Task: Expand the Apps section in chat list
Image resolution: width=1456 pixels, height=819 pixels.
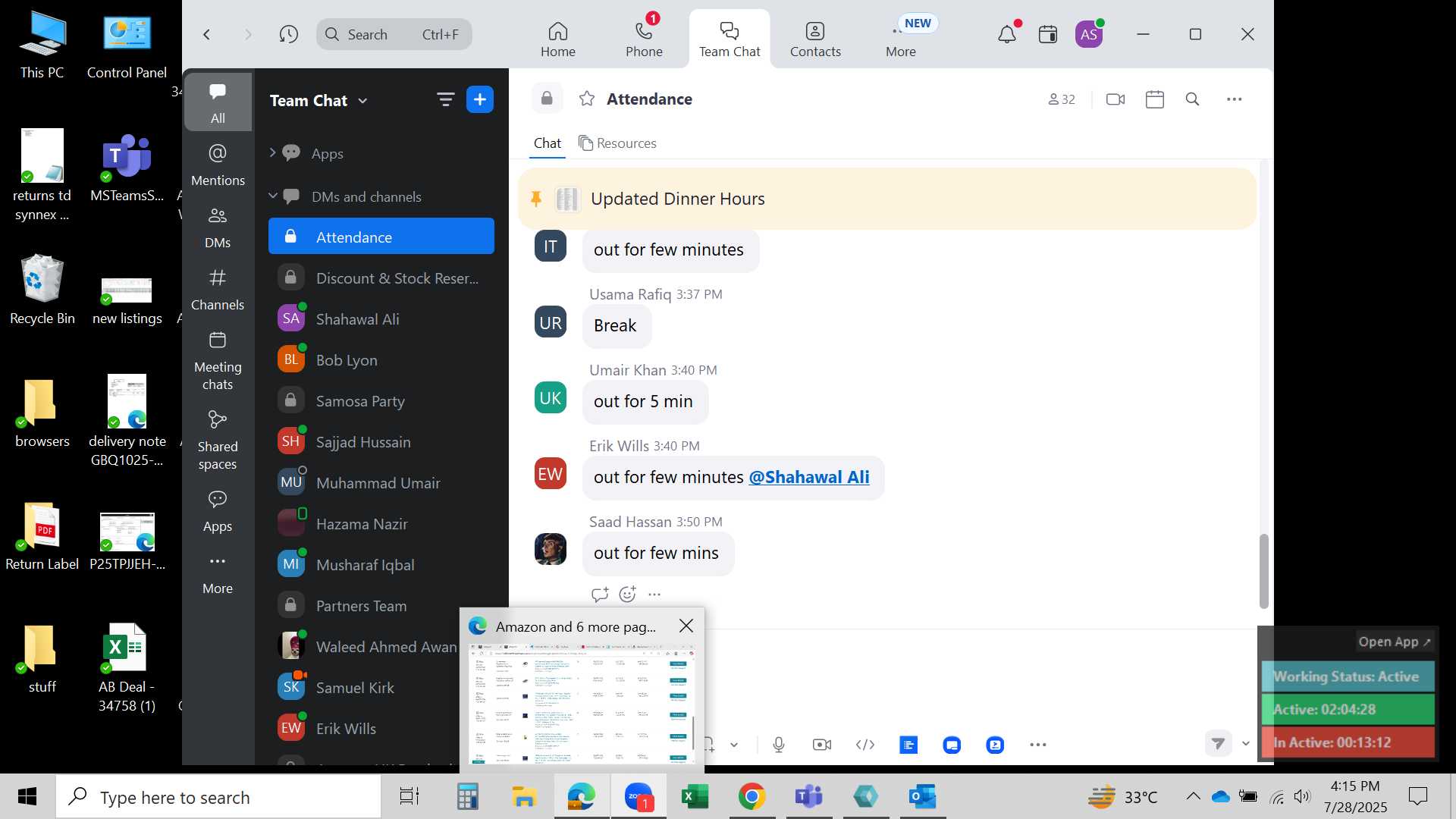Action: pyautogui.click(x=272, y=152)
